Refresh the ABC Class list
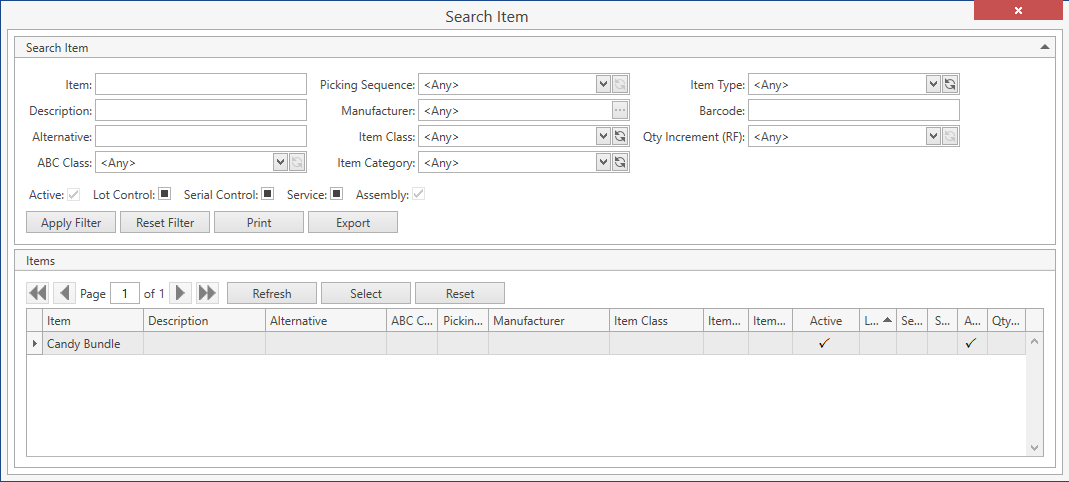This screenshot has height=482, width=1069. click(297, 162)
